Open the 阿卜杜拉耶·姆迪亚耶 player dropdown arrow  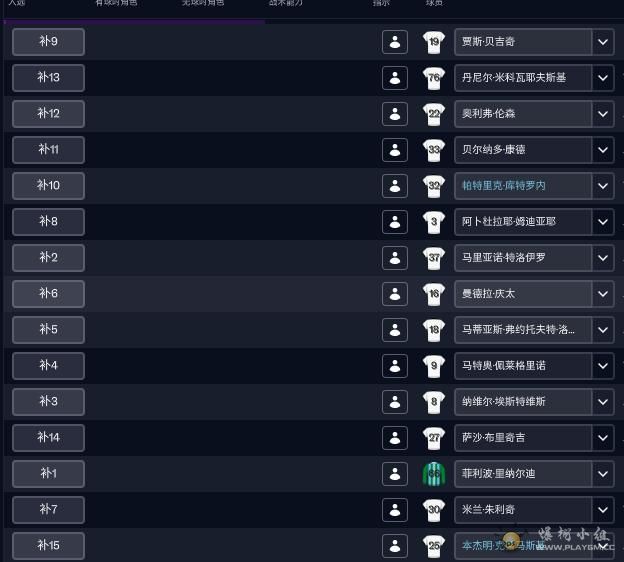[x=603, y=222]
